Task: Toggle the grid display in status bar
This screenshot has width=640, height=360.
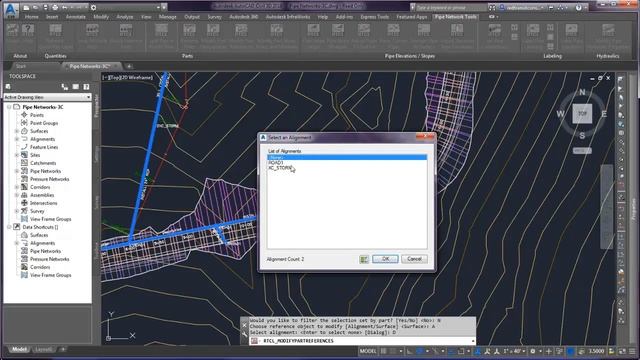Action: pos(384,351)
